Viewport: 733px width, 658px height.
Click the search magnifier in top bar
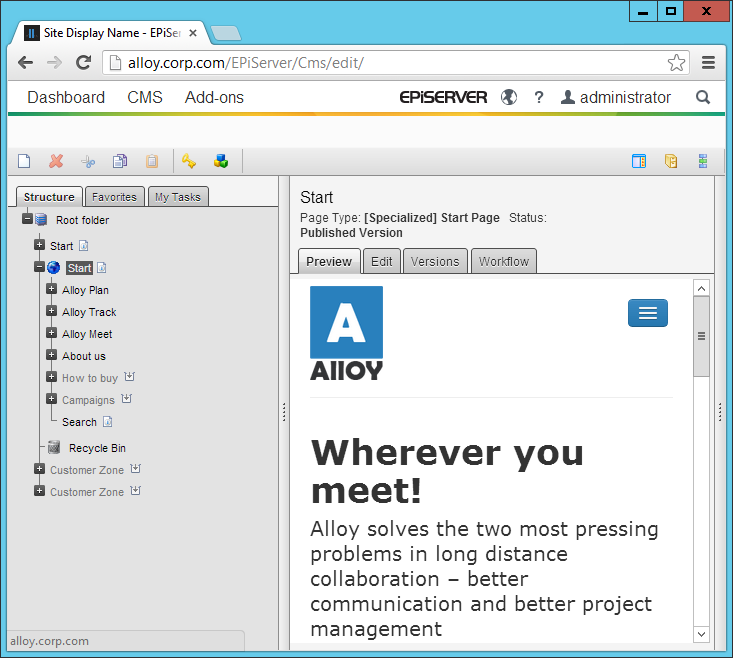[703, 97]
